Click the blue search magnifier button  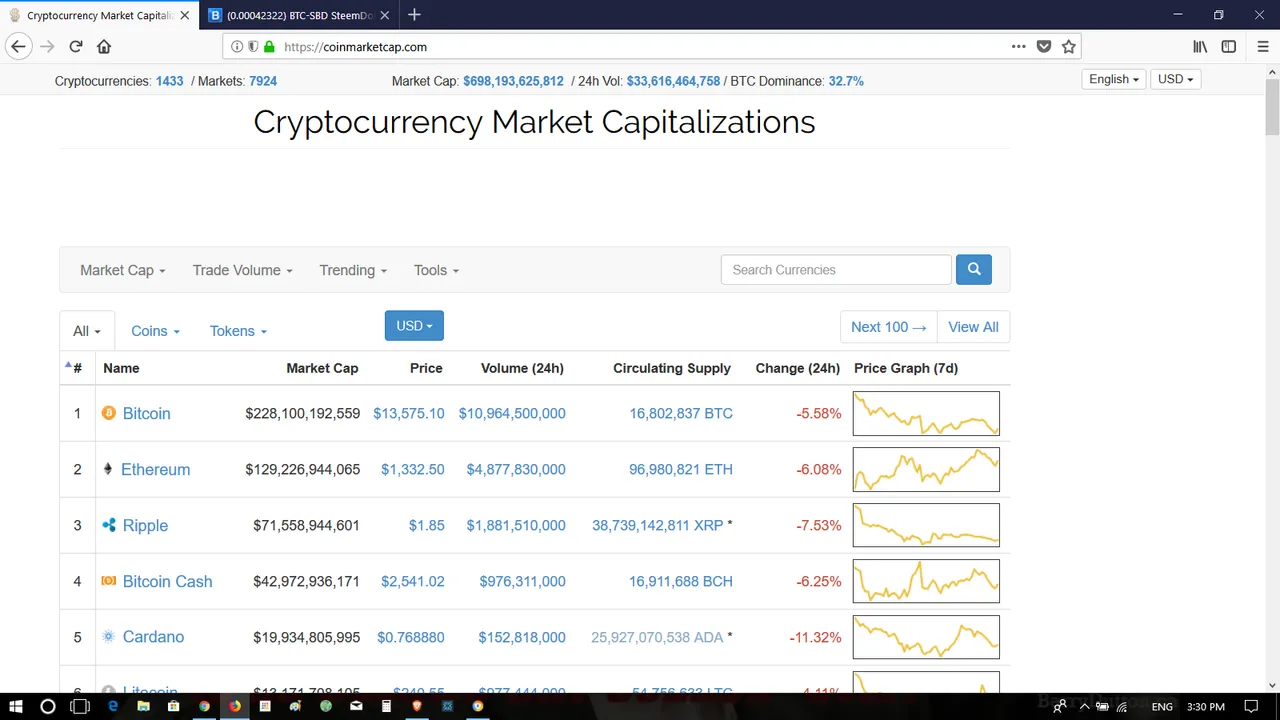pyautogui.click(x=974, y=269)
